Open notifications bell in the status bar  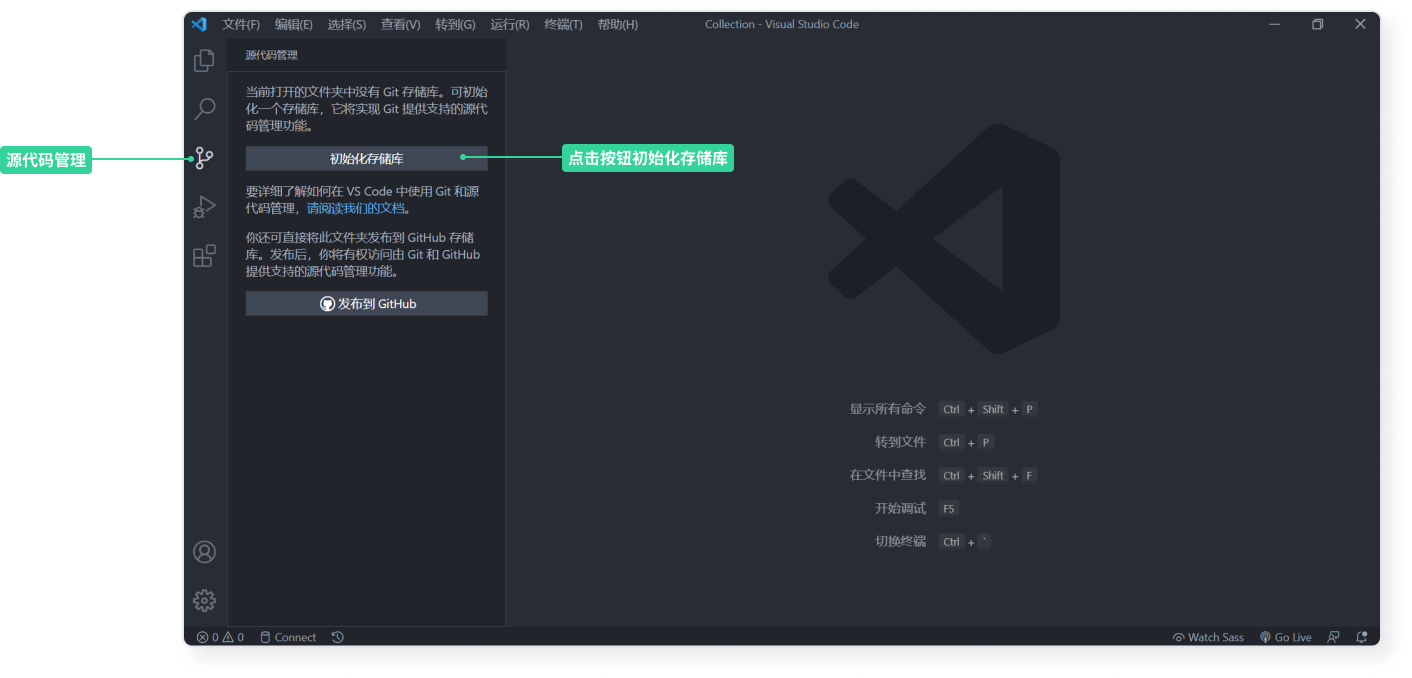pyautogui.click(x=1361, y=637)
